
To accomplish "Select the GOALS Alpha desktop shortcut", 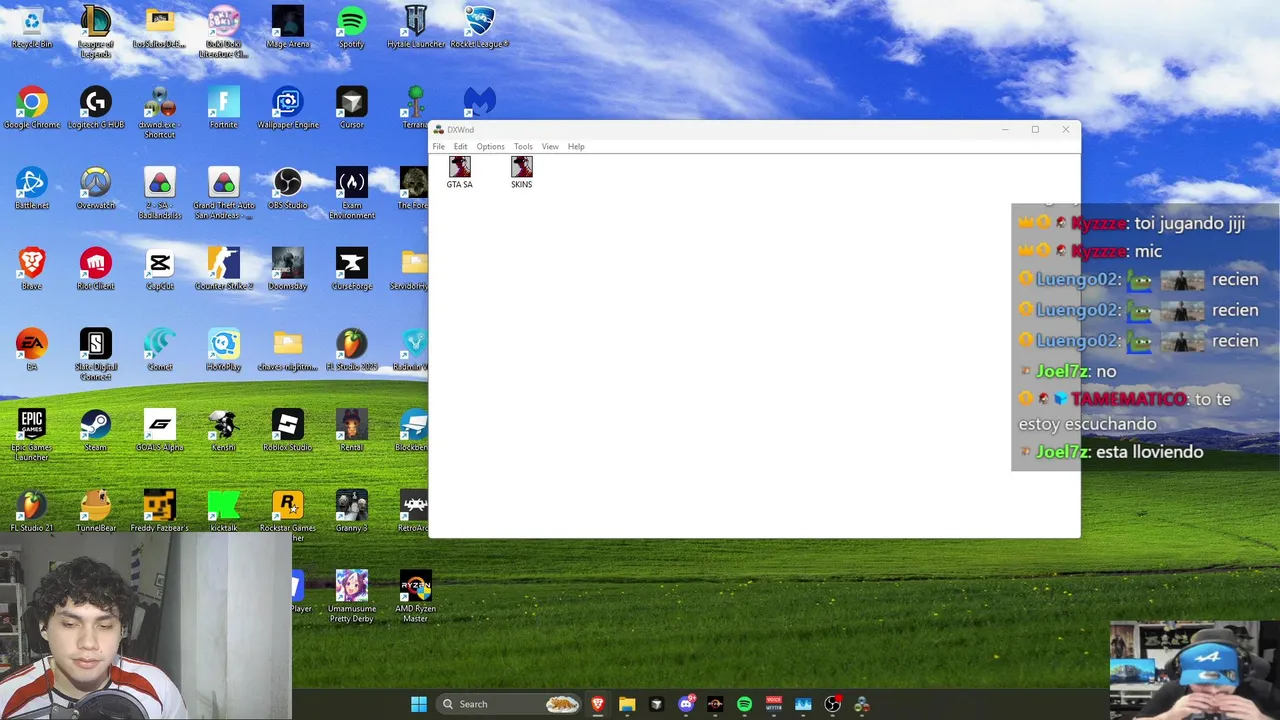I will [160, 430].
